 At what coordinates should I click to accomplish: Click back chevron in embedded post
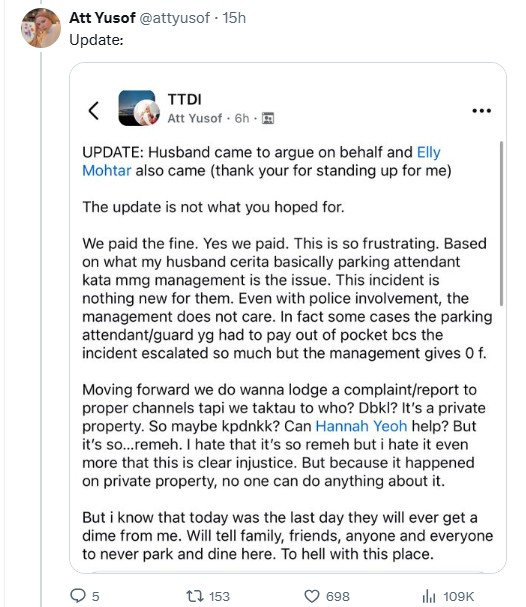[x=93, y=111]
